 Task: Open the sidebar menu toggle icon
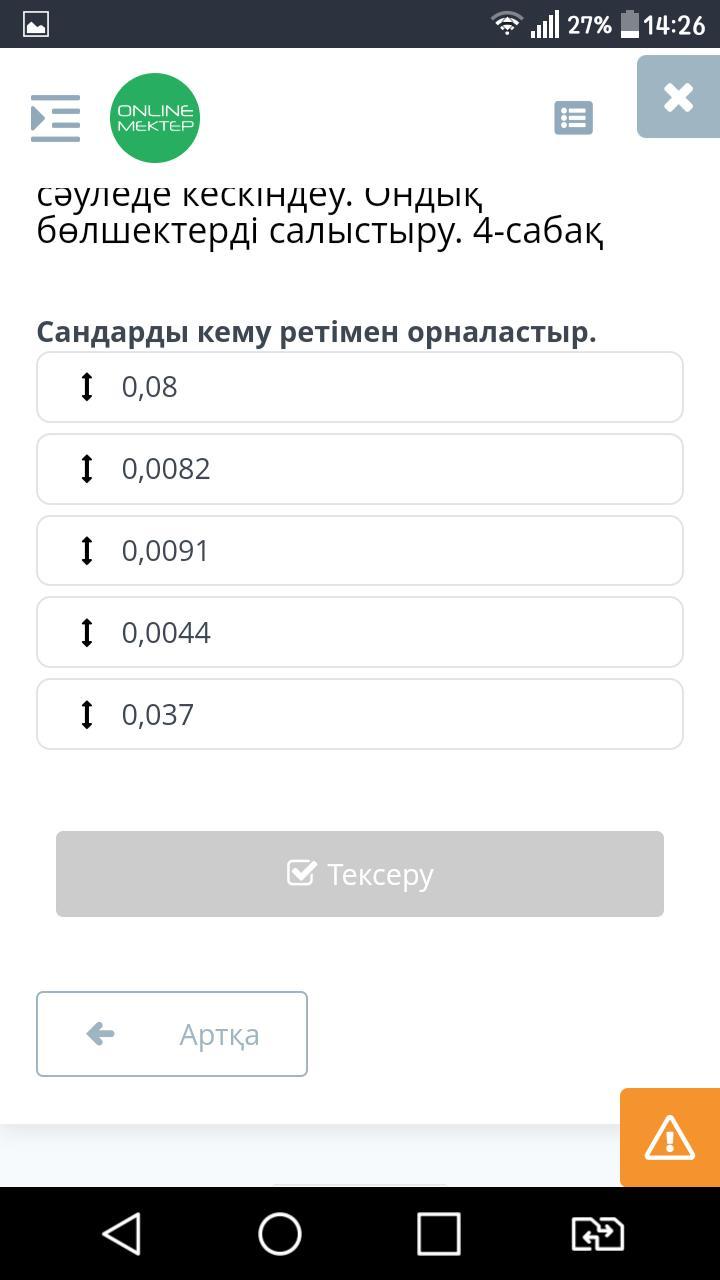pos(55,118)
